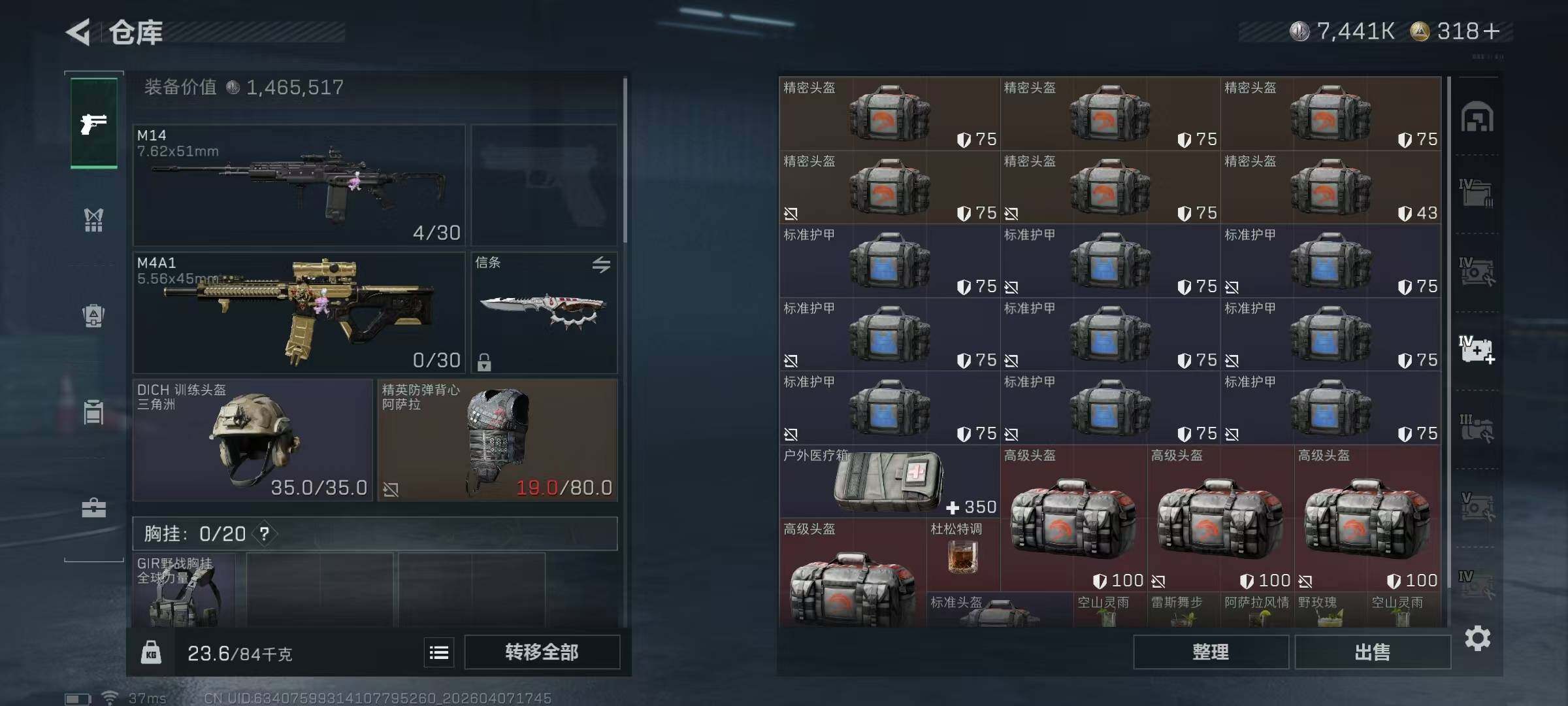The image size is (1568, 706).
Task: Select the 户外医疗箱 medical box item
Action: 889,482
